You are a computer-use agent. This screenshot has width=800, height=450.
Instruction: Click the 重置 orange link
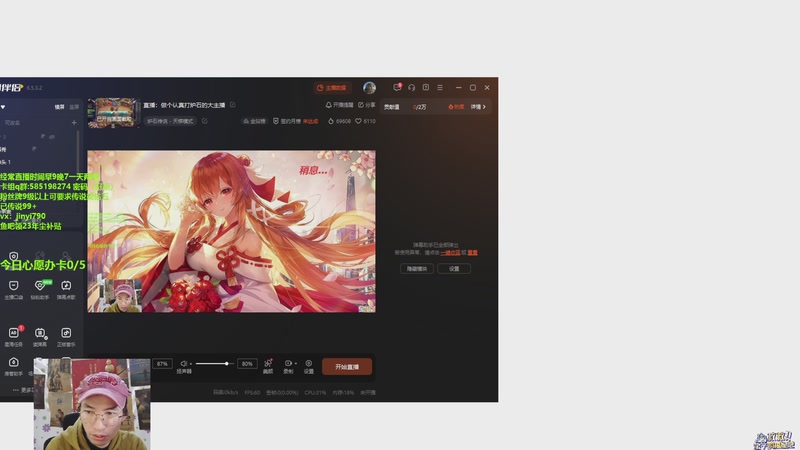(472, 253)
